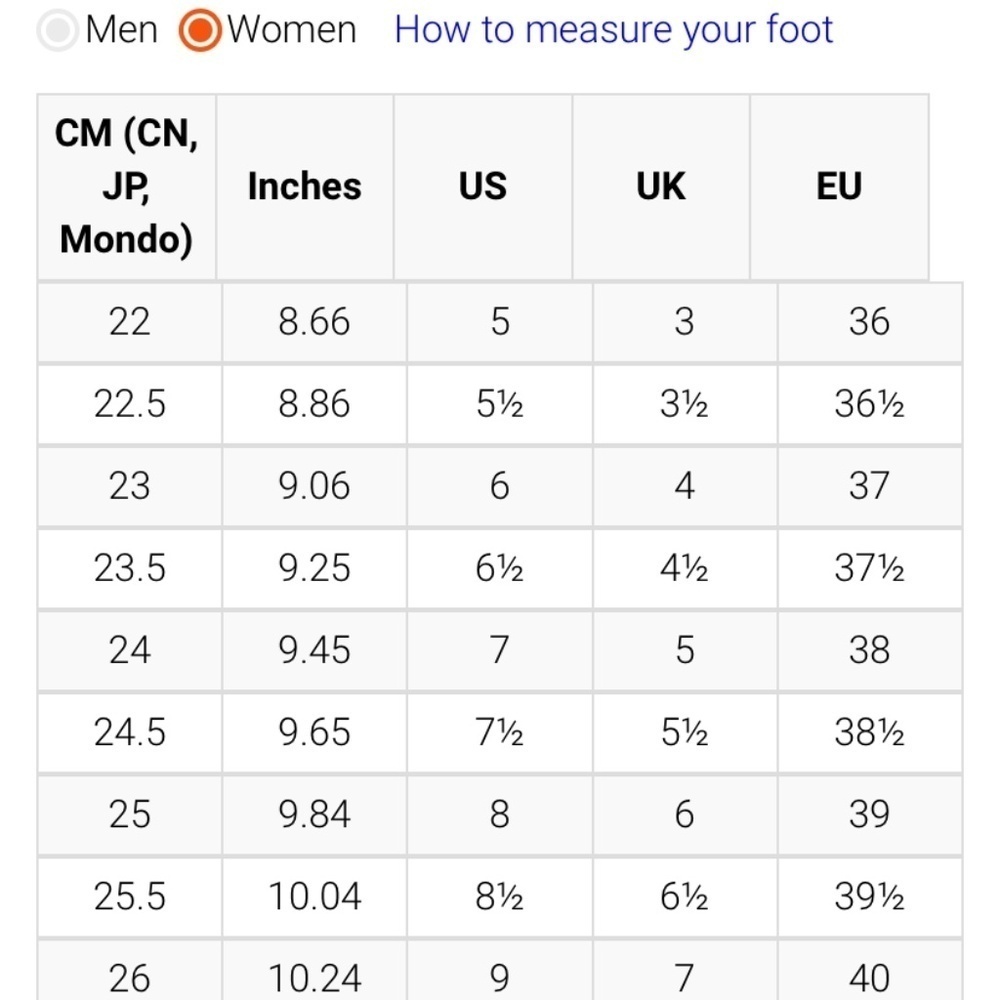This screenshot has width=1000, height=1000.
Task: Select the EU size 36½ cell
Action: 869,404
